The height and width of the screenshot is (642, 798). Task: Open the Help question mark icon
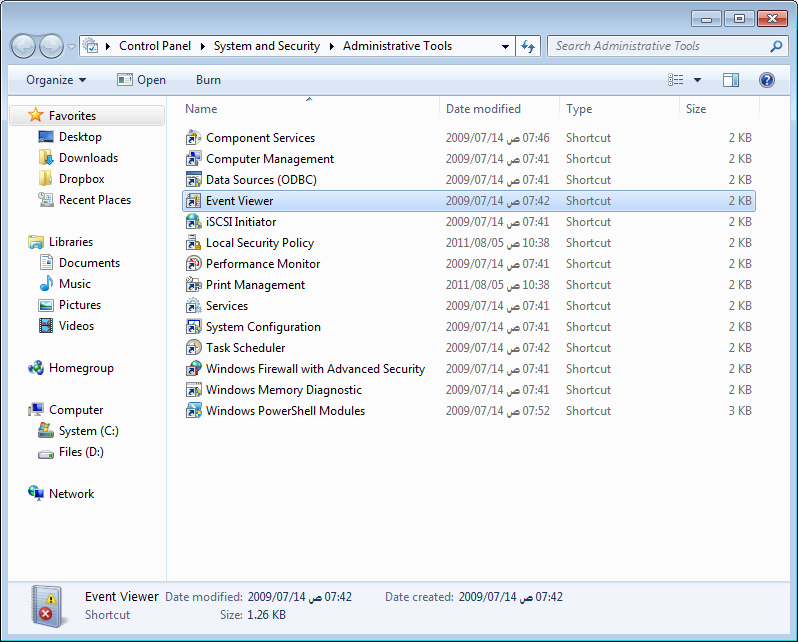click(767, 80)
